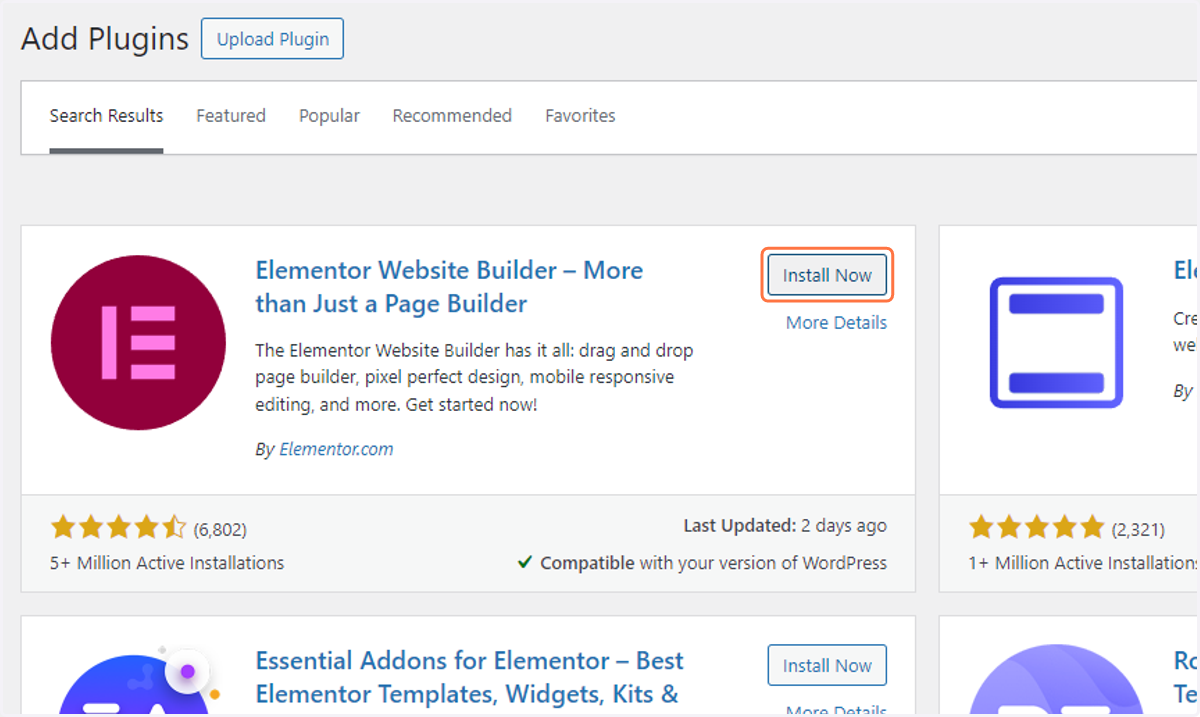Open the Elementor Website Builder title link
The height and width of the screenshot is (717, 1200).
click(449, 286)
